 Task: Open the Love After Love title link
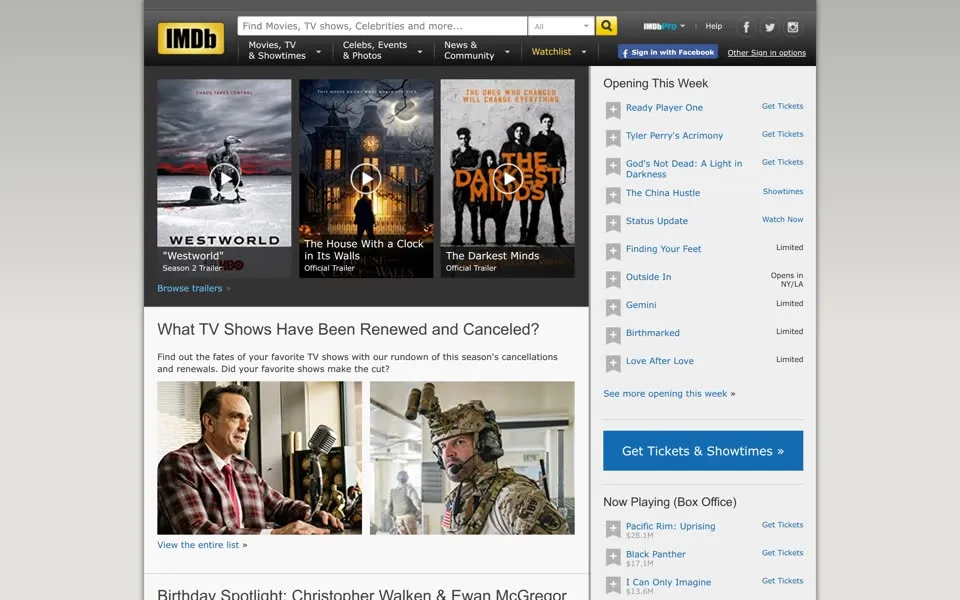(x=659, y=361)
